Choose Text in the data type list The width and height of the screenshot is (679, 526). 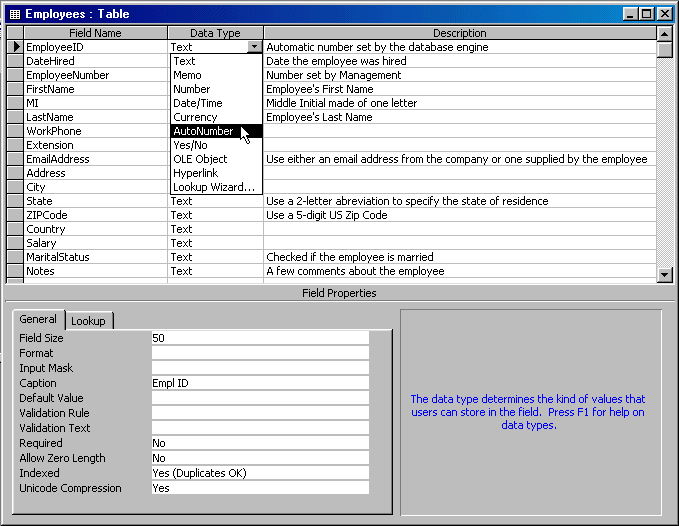tap(216, 61)
